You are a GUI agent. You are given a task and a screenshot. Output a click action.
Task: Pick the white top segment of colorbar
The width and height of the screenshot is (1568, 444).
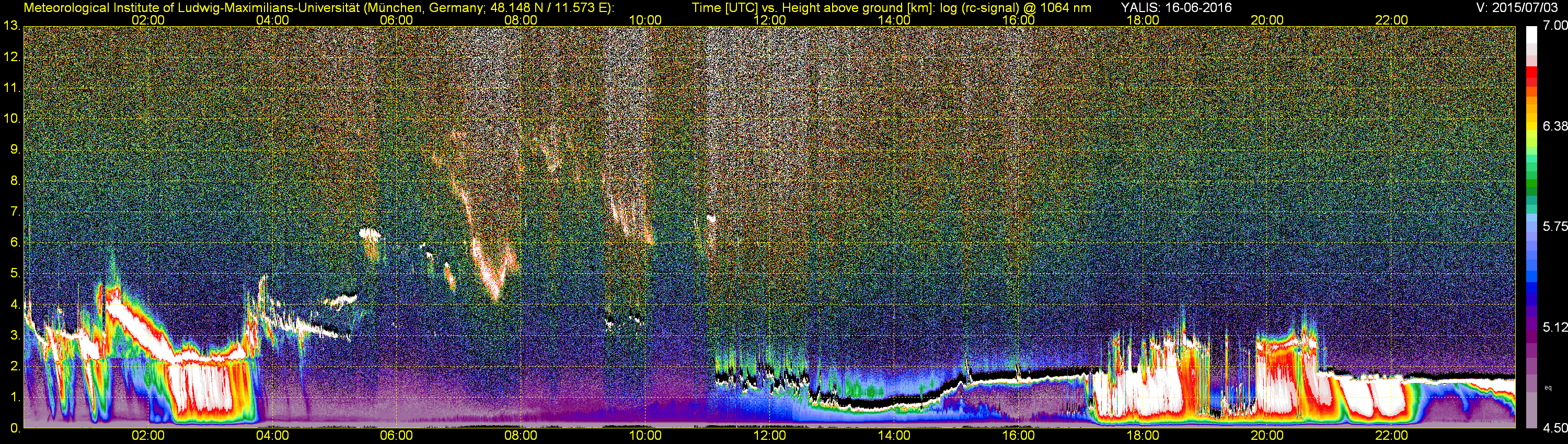click(x=1531, y=36)
